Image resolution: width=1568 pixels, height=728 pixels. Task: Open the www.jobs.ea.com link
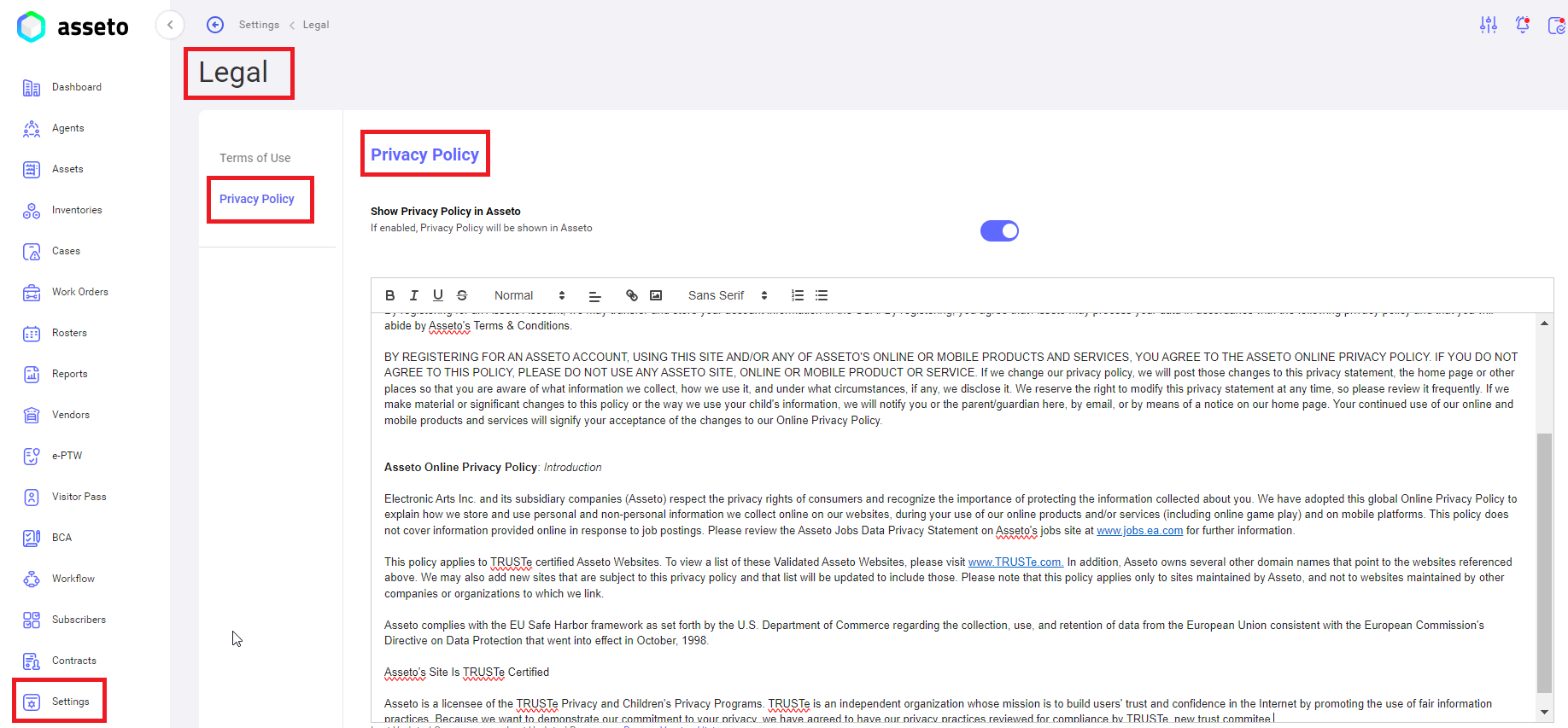point(1139,531)
